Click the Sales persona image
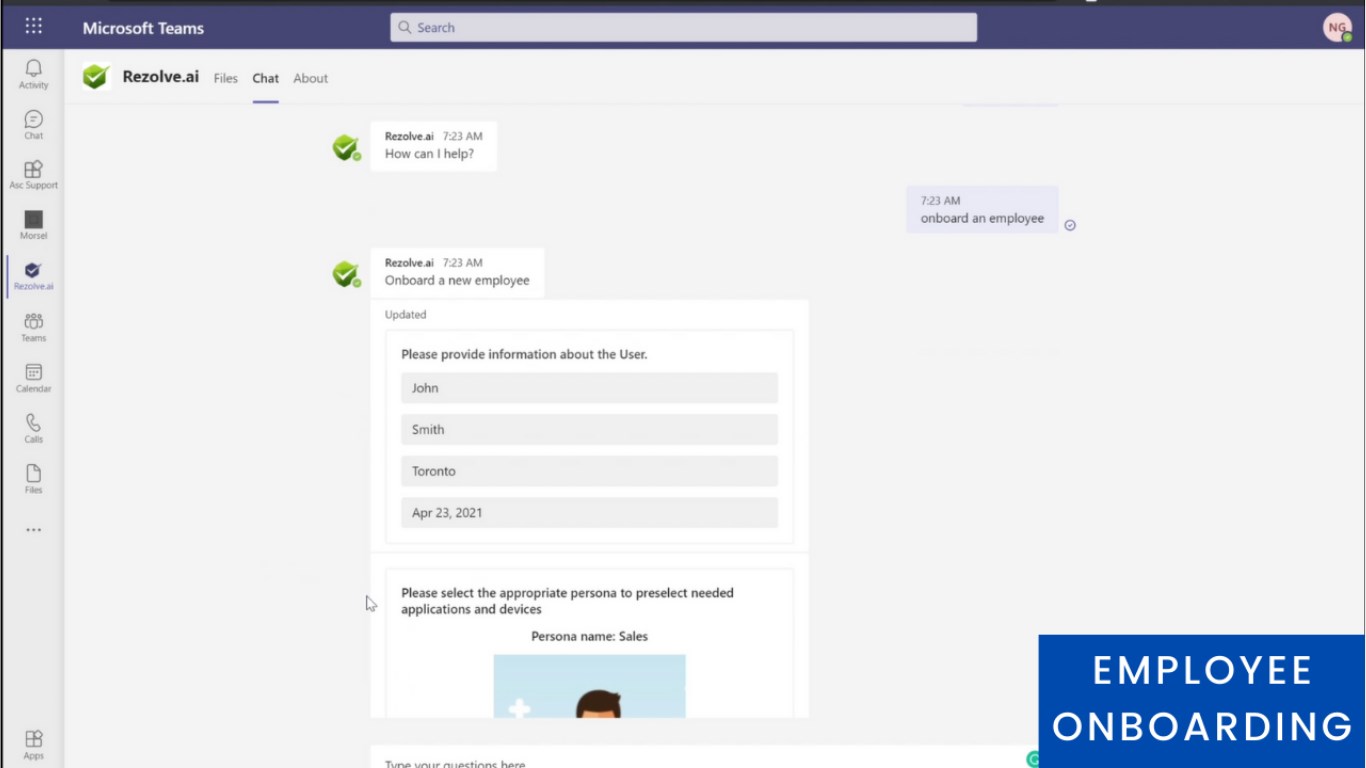This screenshot has width=1366, height=768. click(589, 686)
